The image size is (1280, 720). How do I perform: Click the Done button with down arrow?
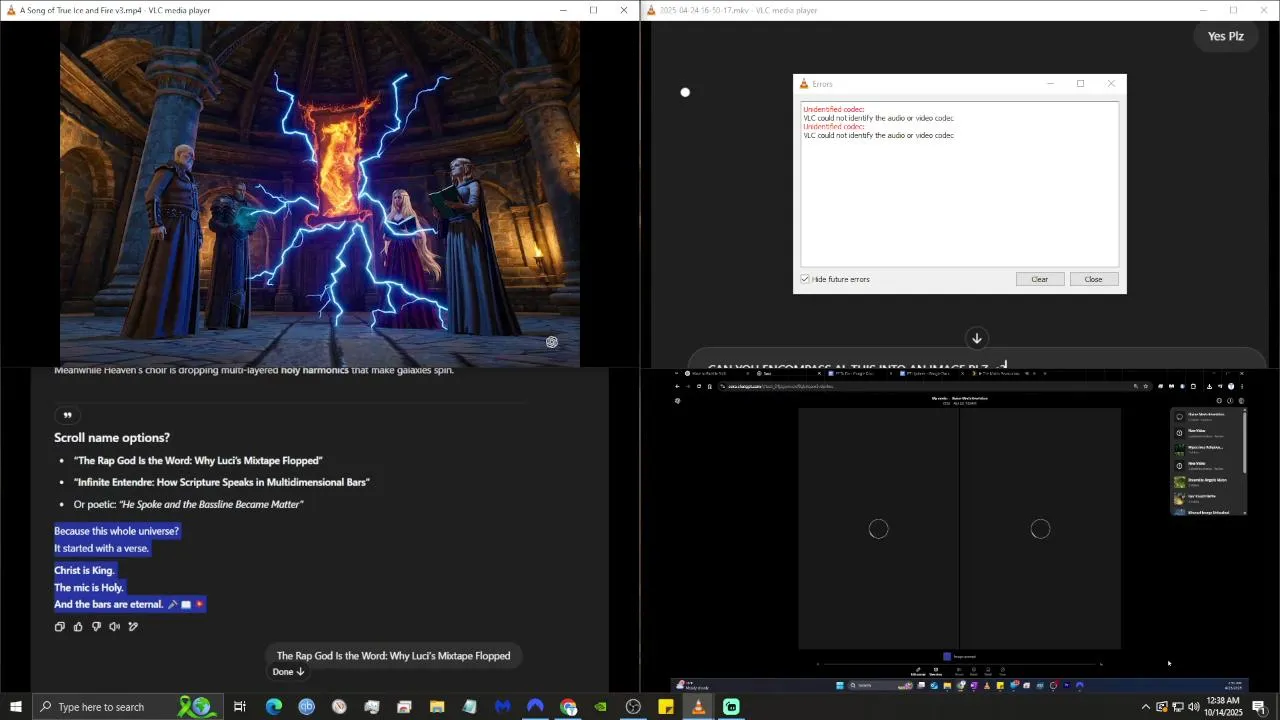(288, 672)
